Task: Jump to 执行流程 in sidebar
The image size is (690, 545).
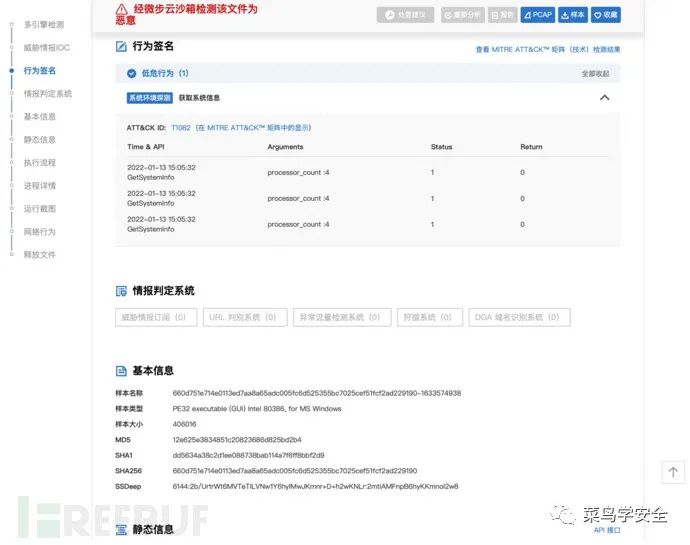Action: (40, 162)
